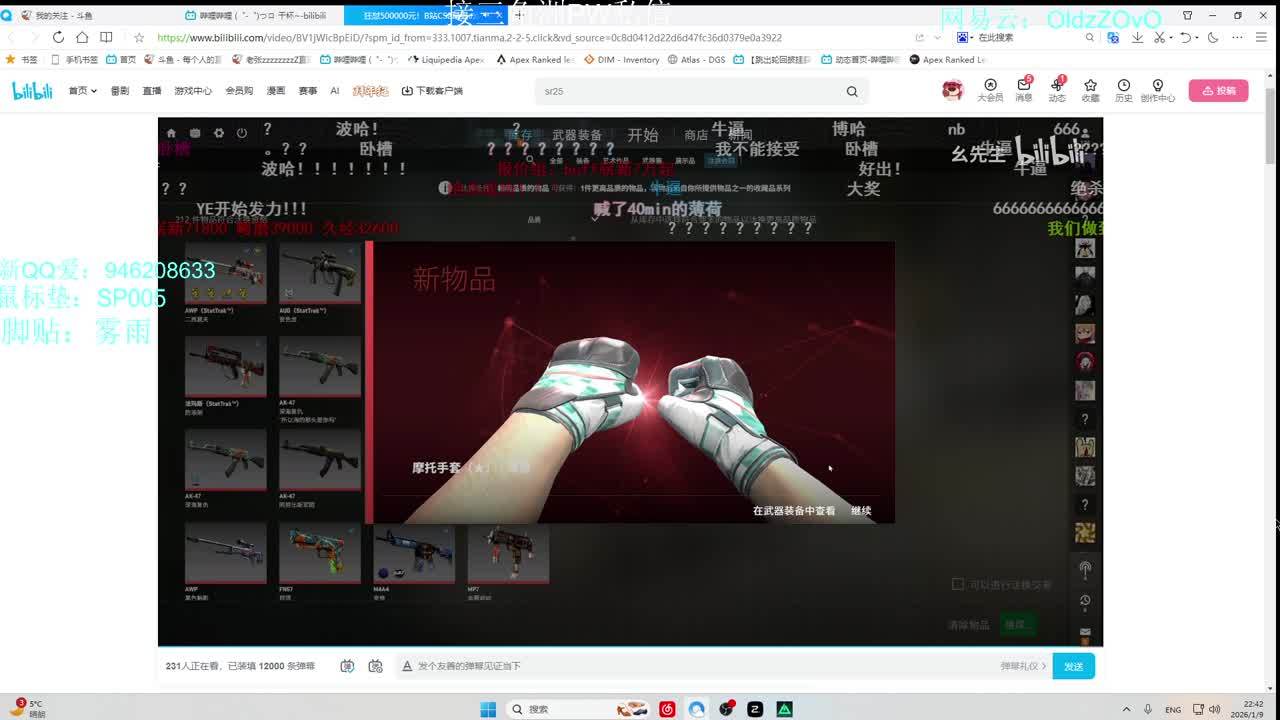Screen dimensions: 1280x720
Task: Click the 大会员 membership icon
Action: tap(990, 88)
